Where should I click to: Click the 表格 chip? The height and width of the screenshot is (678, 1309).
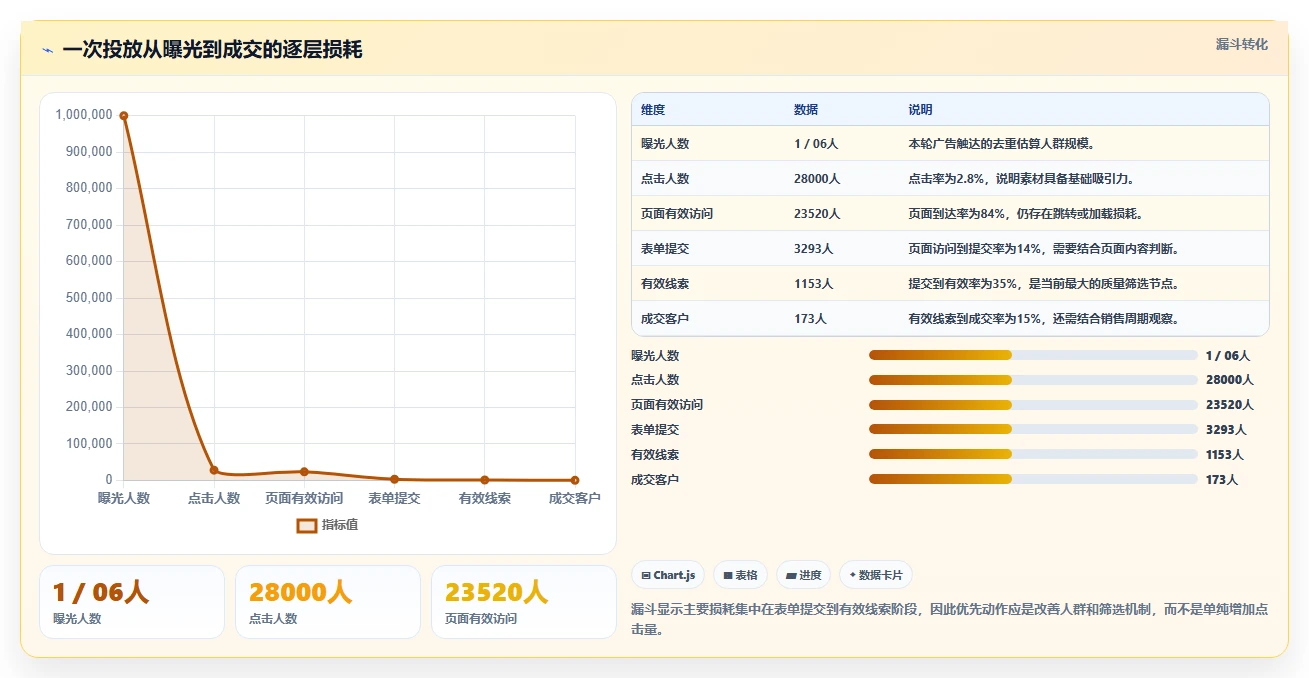point(740,575)
